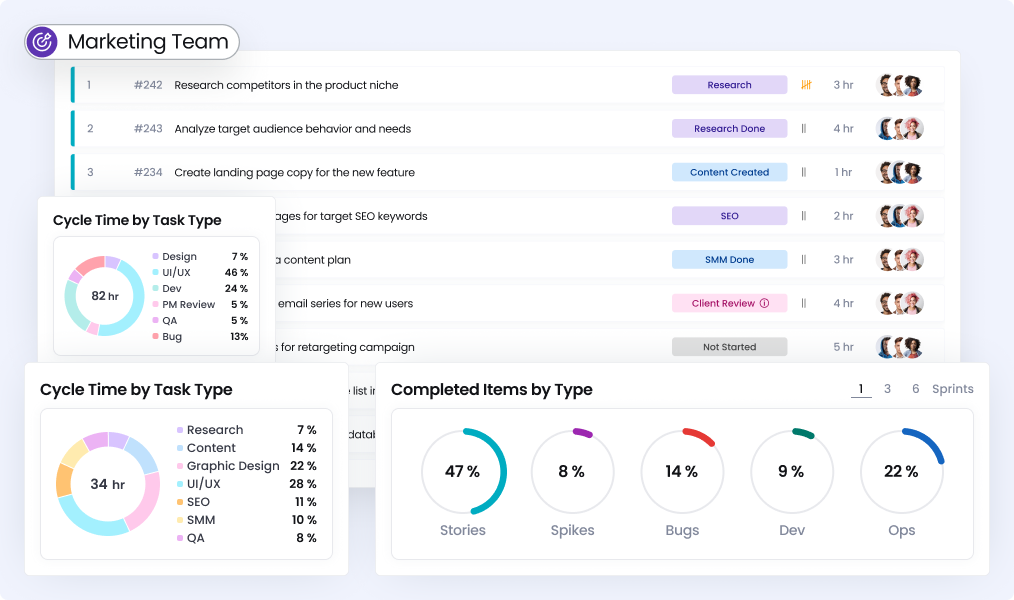This screenshot has height=600, width=1014.
Task: Click the priority icon on task #242
Action: (806, 85)
